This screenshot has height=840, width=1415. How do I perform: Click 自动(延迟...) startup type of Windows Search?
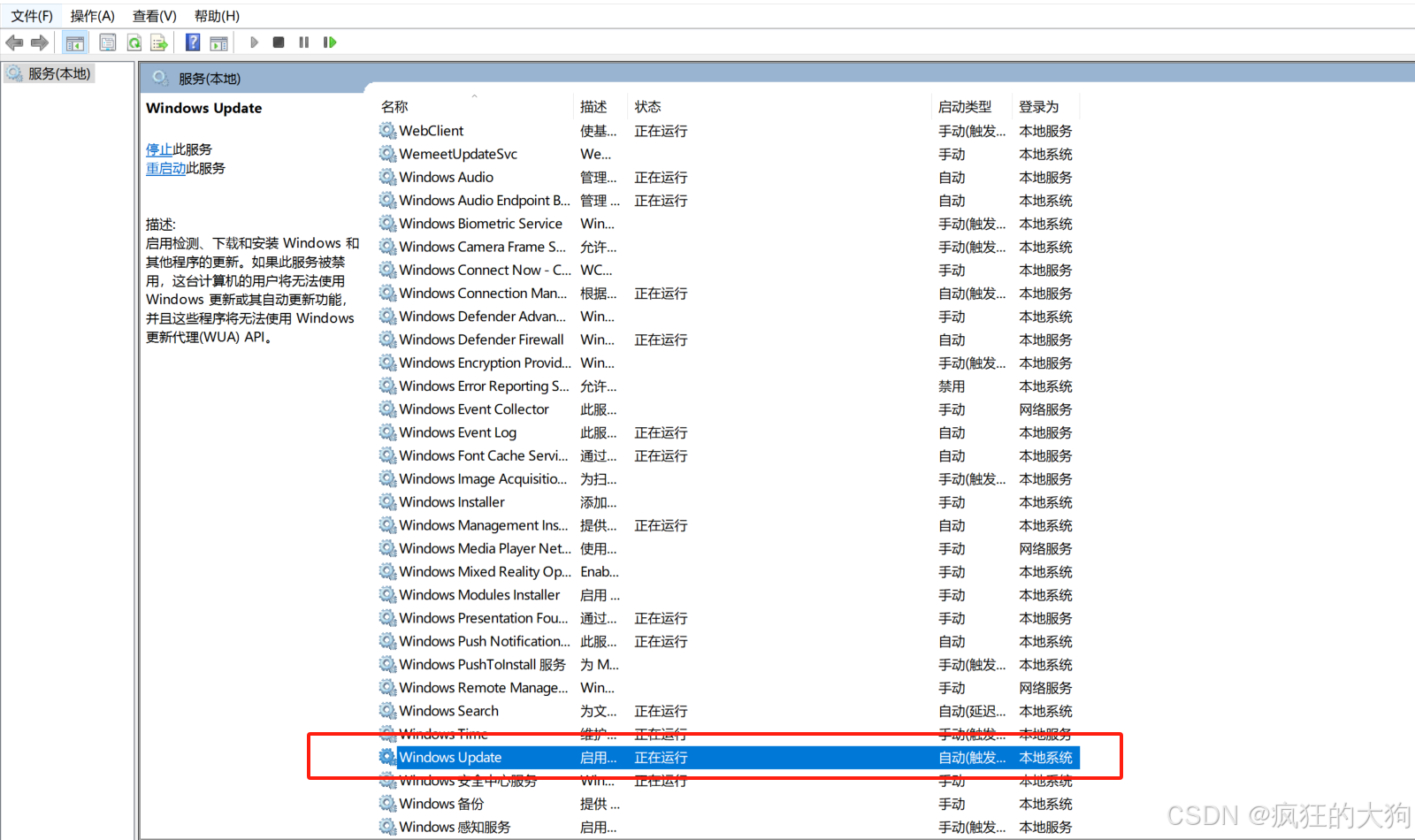972,711
